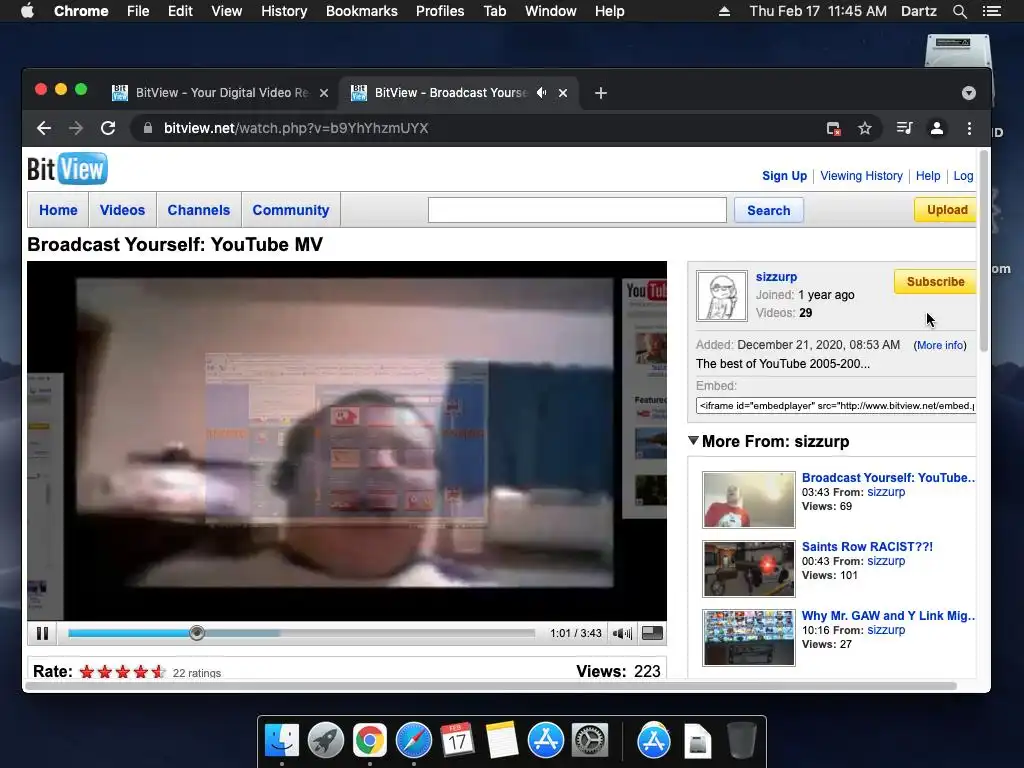Click the video progress bar scrubber handle

click(x=197, y=633)
